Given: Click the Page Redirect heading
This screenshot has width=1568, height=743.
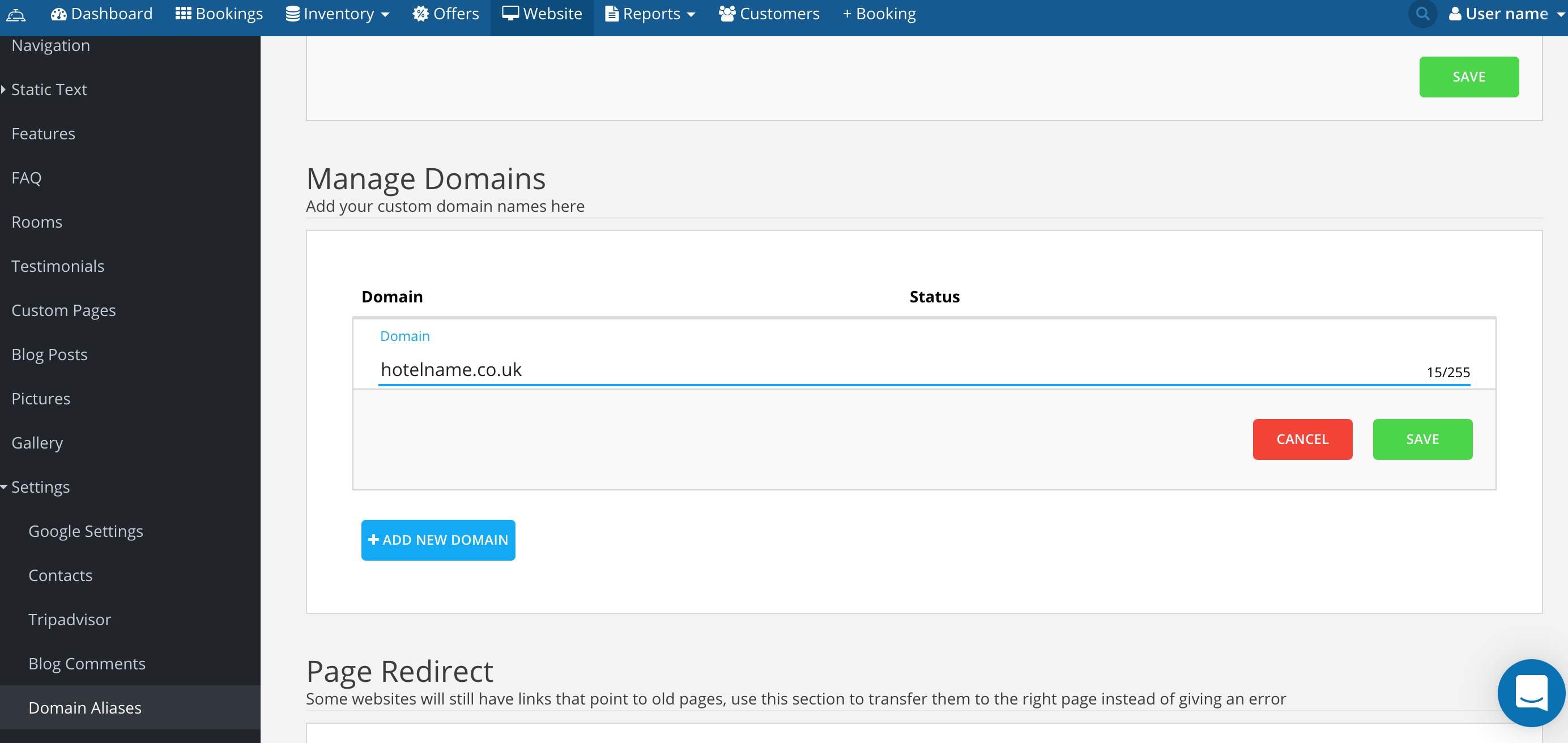Looking at the screenshot, I should [x=400, y=671].
